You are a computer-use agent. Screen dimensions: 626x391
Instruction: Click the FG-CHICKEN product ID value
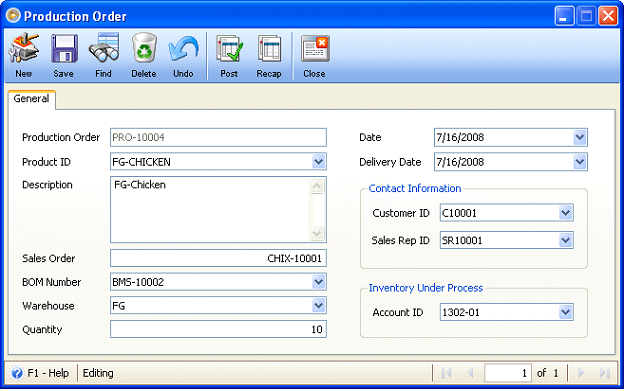click(x=141, y=162)
